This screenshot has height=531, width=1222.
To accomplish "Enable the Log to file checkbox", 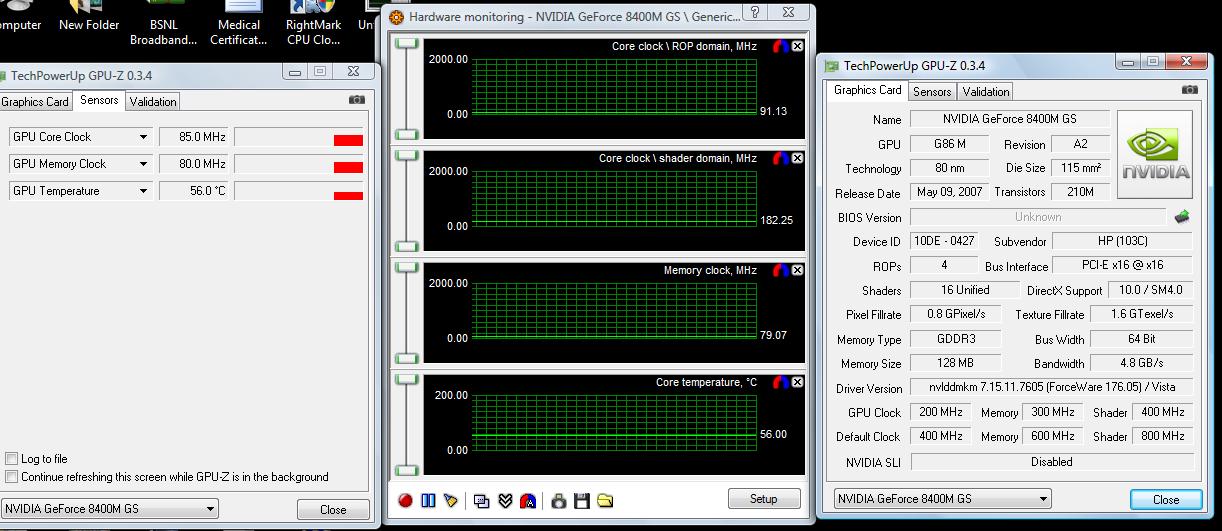I will (x=12, y=459).
